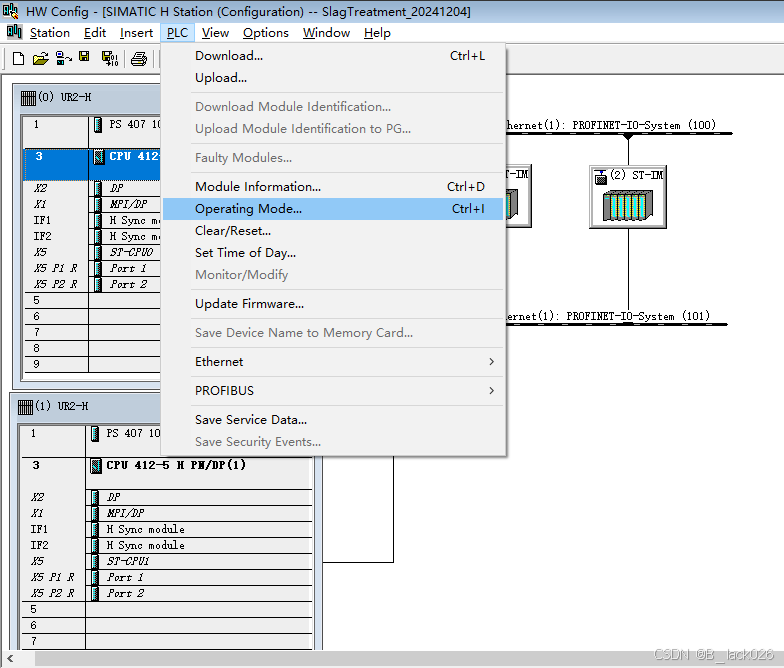Click the New station toolbar icon
Image resolution: width=784 pixels, height=668 pixels.
(18, 58)
